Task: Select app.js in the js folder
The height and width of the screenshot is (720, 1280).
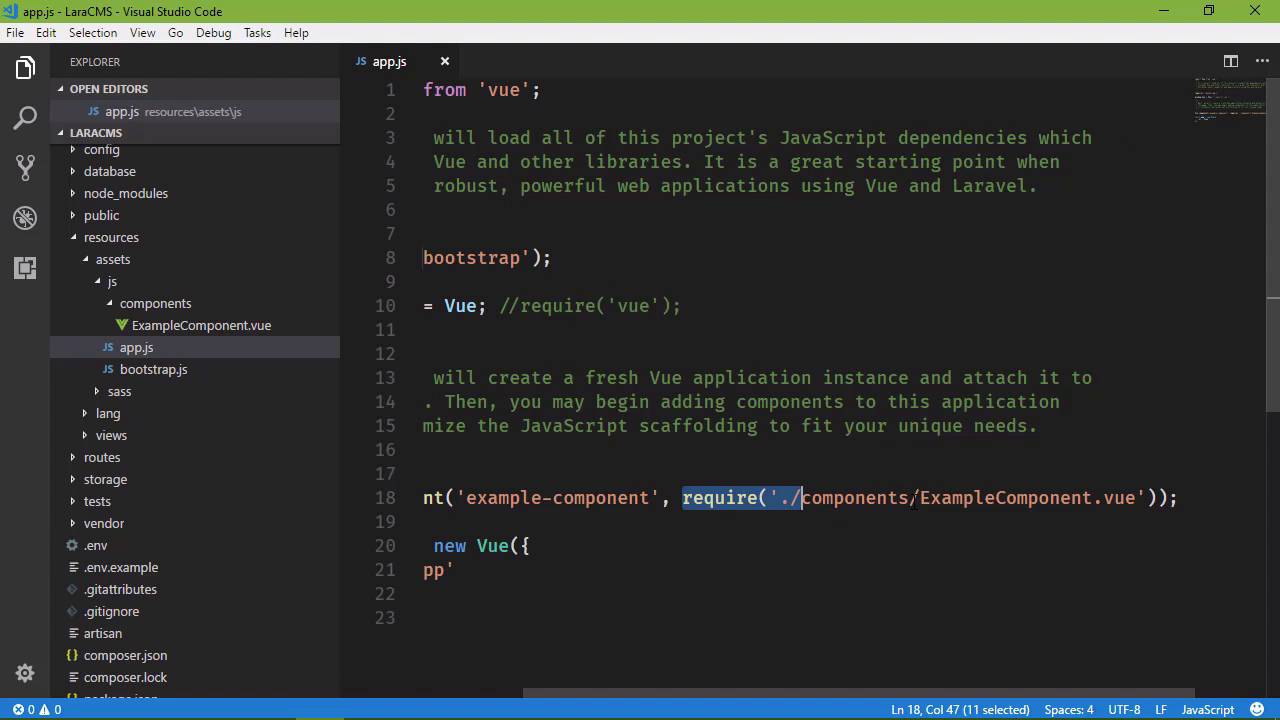Action: pos(195,347)
